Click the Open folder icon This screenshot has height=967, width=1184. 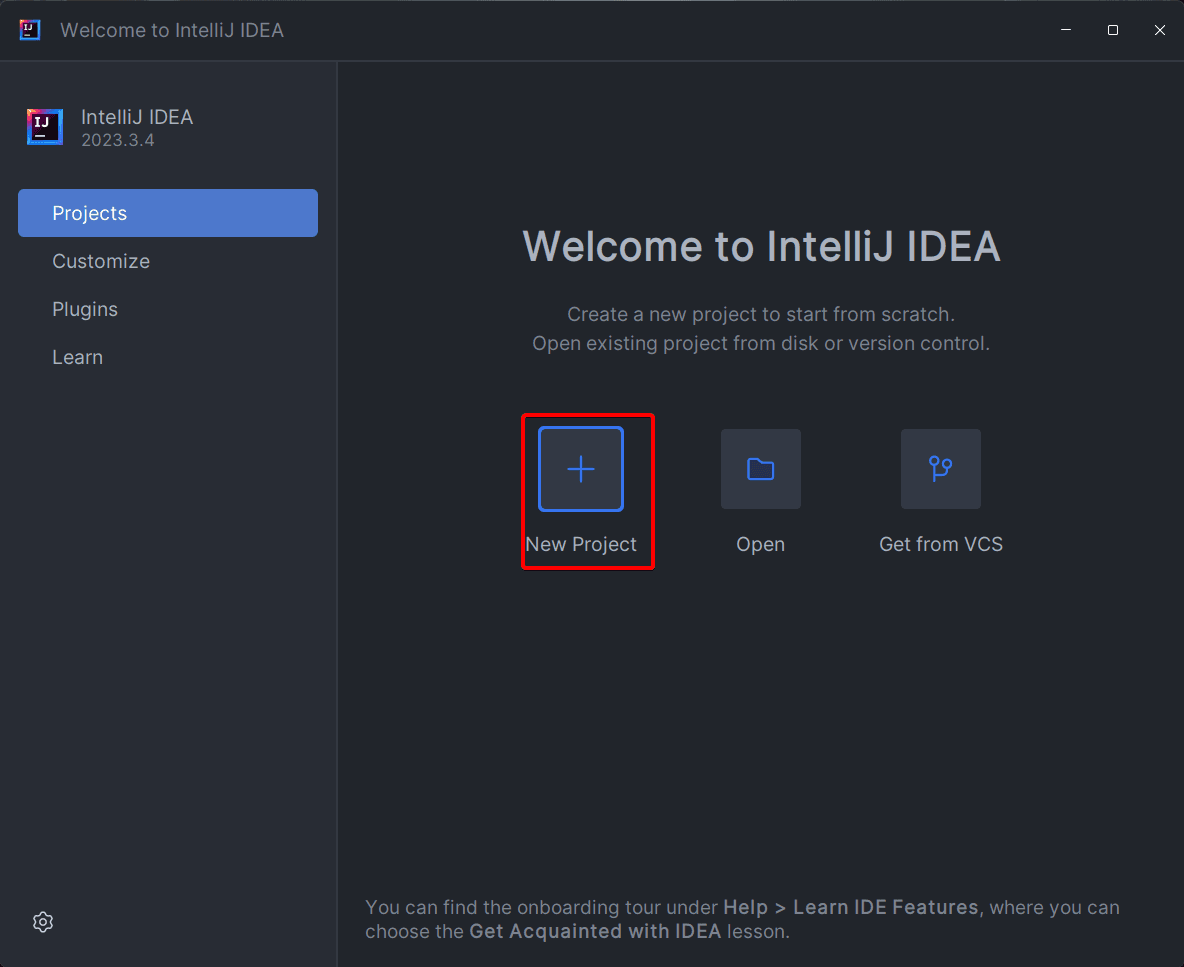[x=760, y=469]
